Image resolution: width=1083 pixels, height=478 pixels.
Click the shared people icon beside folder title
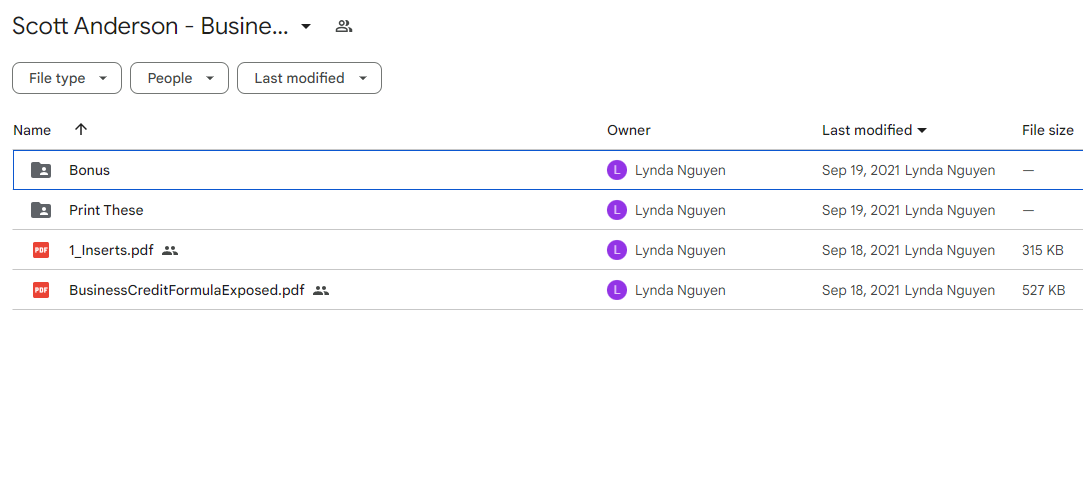click(344, 27)
